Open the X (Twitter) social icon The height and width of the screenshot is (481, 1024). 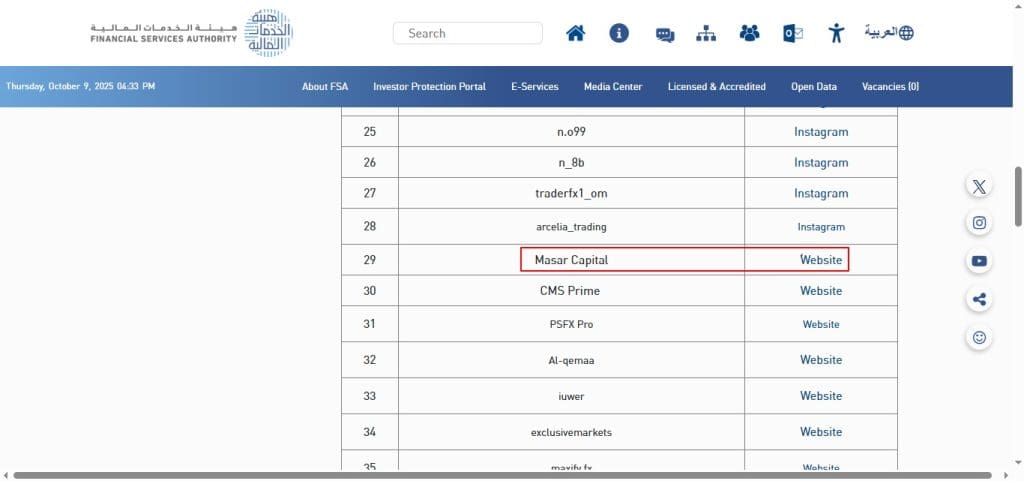tap(979, 186)
